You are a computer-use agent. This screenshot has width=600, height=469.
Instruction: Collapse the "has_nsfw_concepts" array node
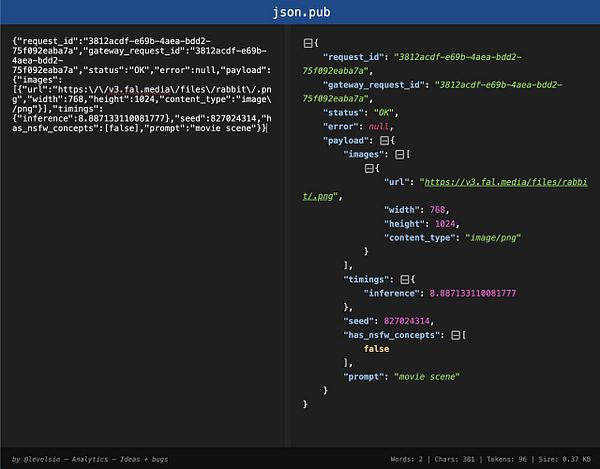(x=455, y=335)
